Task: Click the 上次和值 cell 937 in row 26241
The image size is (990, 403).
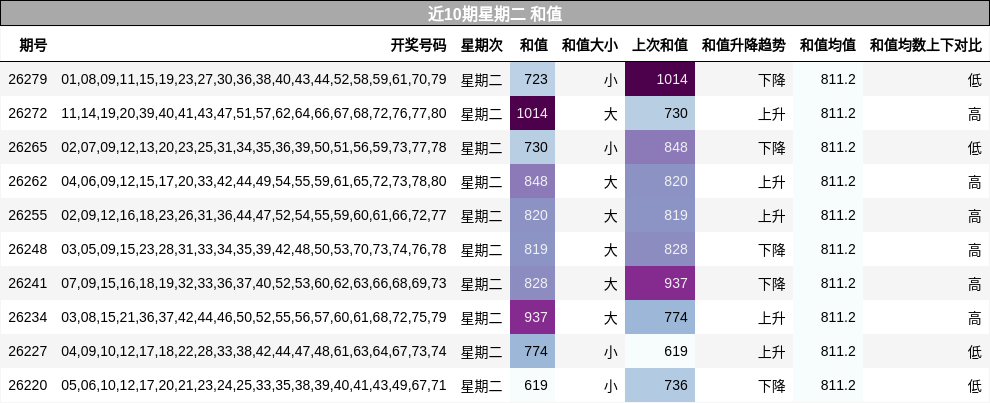Action: pyautogui.click(x=660, y=283)
